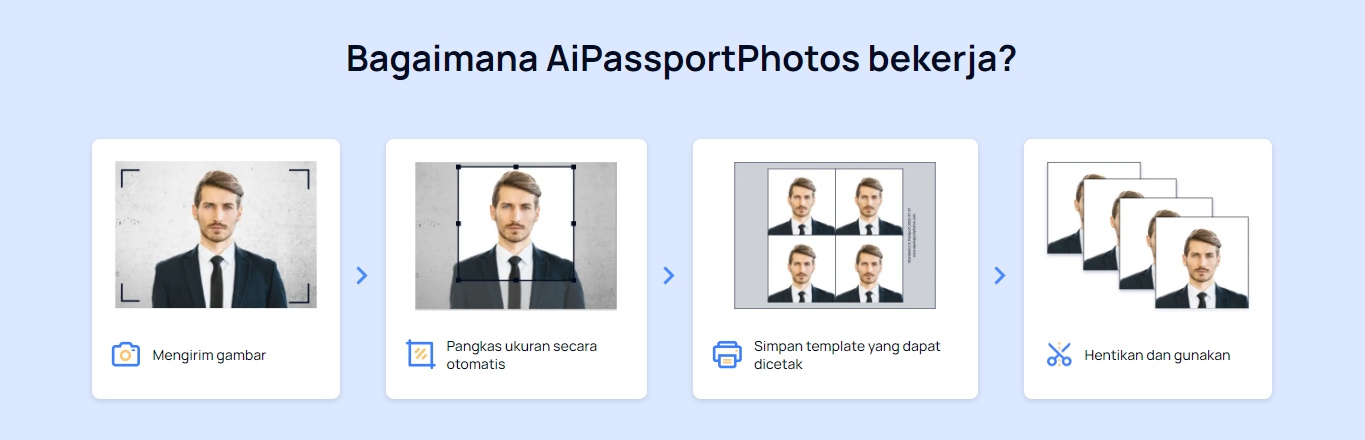Click the scissors icon beside Hentikan dan gunakan
This screenshot has height=440, width=1365.
[x=1059, y=354]
